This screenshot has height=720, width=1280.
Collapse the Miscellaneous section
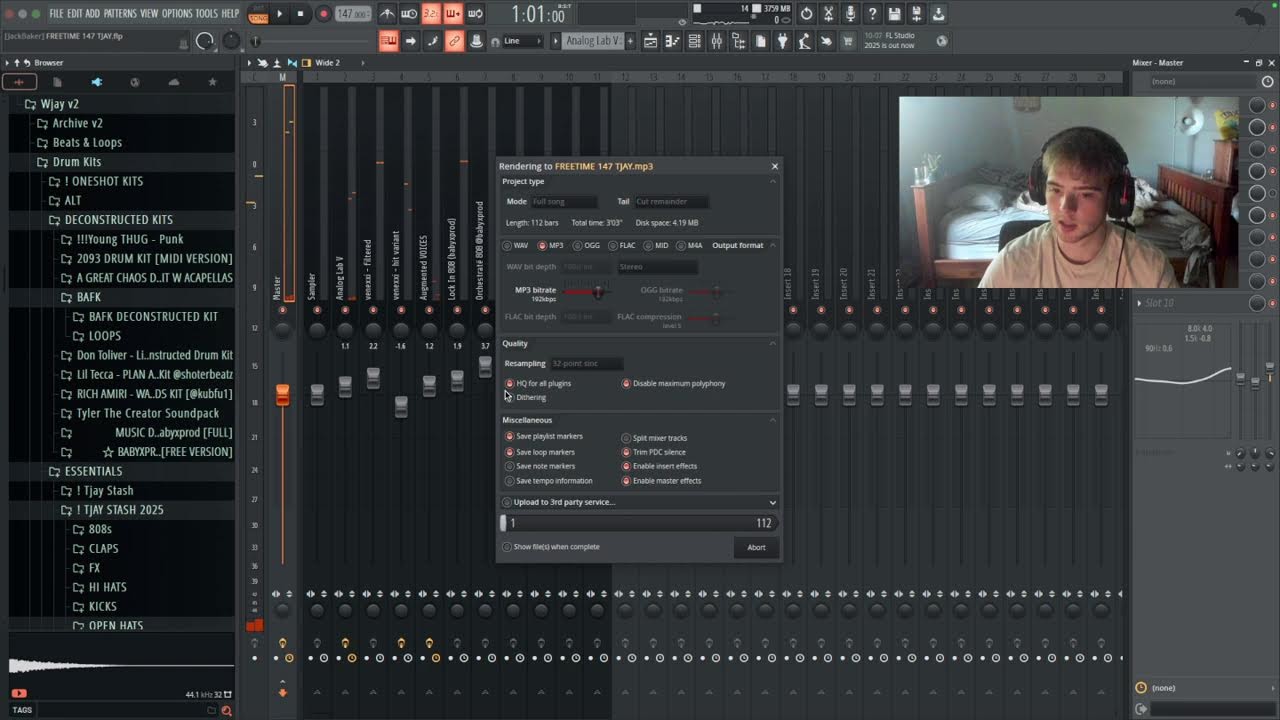pyautogui.click(x=772, y=420)
